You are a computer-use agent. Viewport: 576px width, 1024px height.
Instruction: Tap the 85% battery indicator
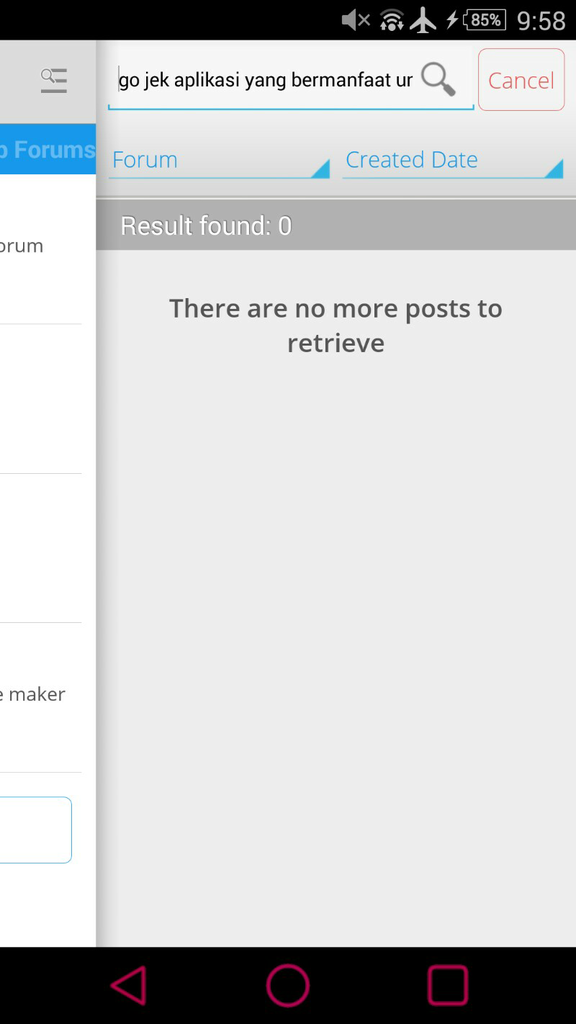[485, 20]
